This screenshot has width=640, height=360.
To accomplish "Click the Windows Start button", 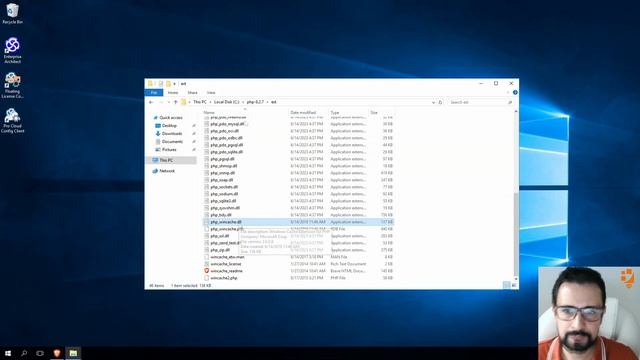I will tap(8, 353).
